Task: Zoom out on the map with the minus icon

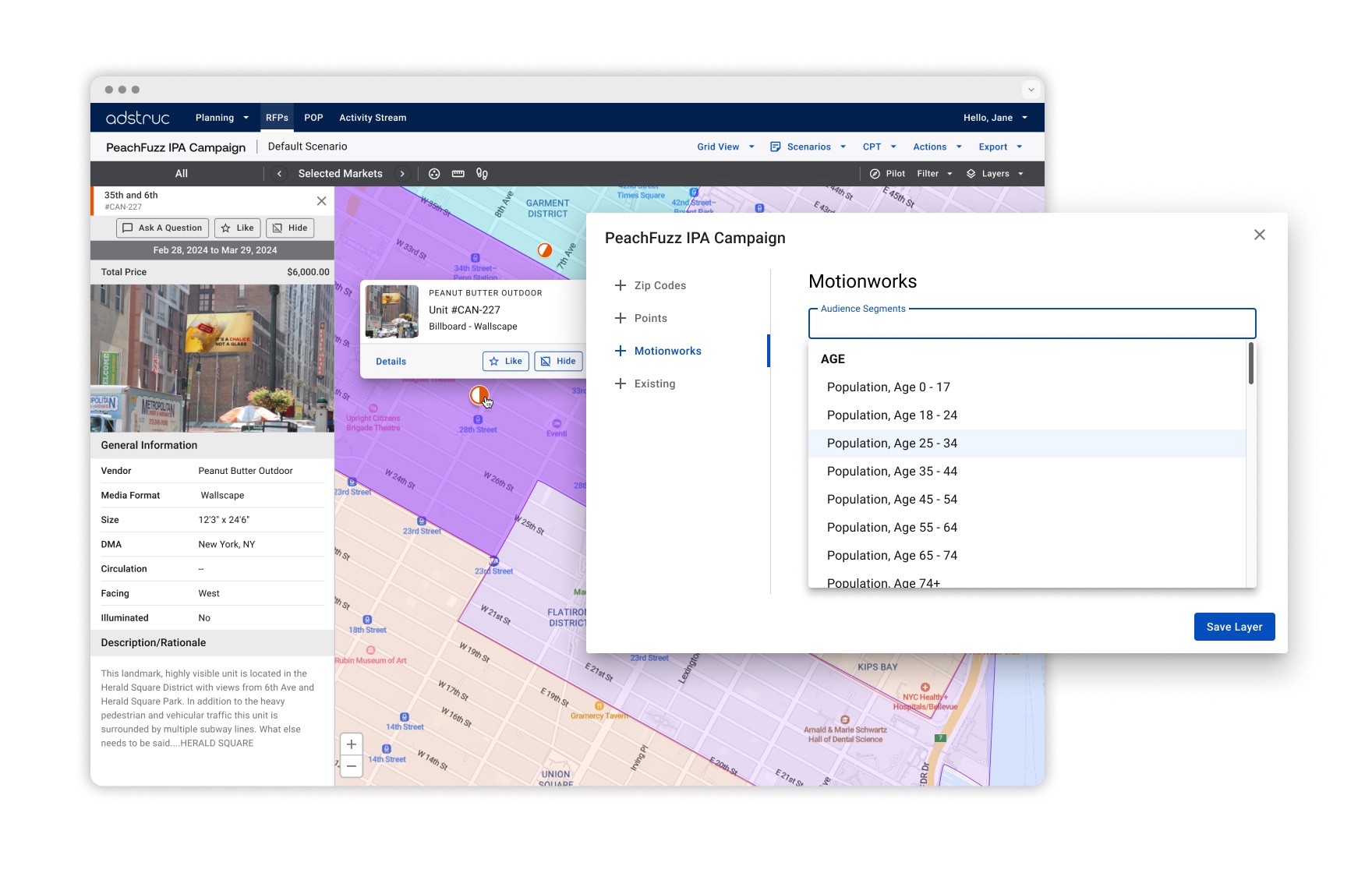Action: (352, 766)
